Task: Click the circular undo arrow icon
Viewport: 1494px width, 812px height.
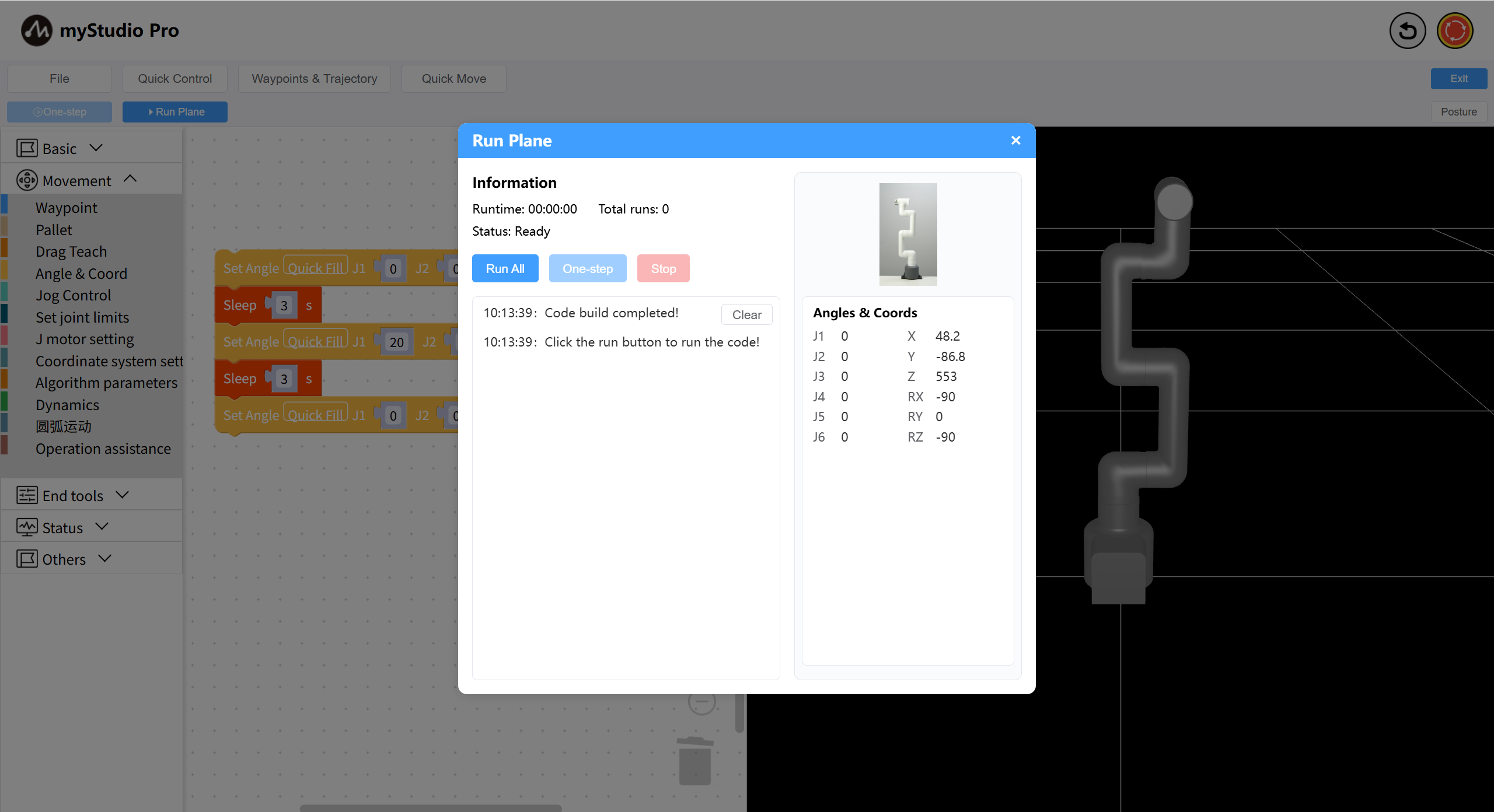Action: pyautogui.click(x=1407, y=31)
